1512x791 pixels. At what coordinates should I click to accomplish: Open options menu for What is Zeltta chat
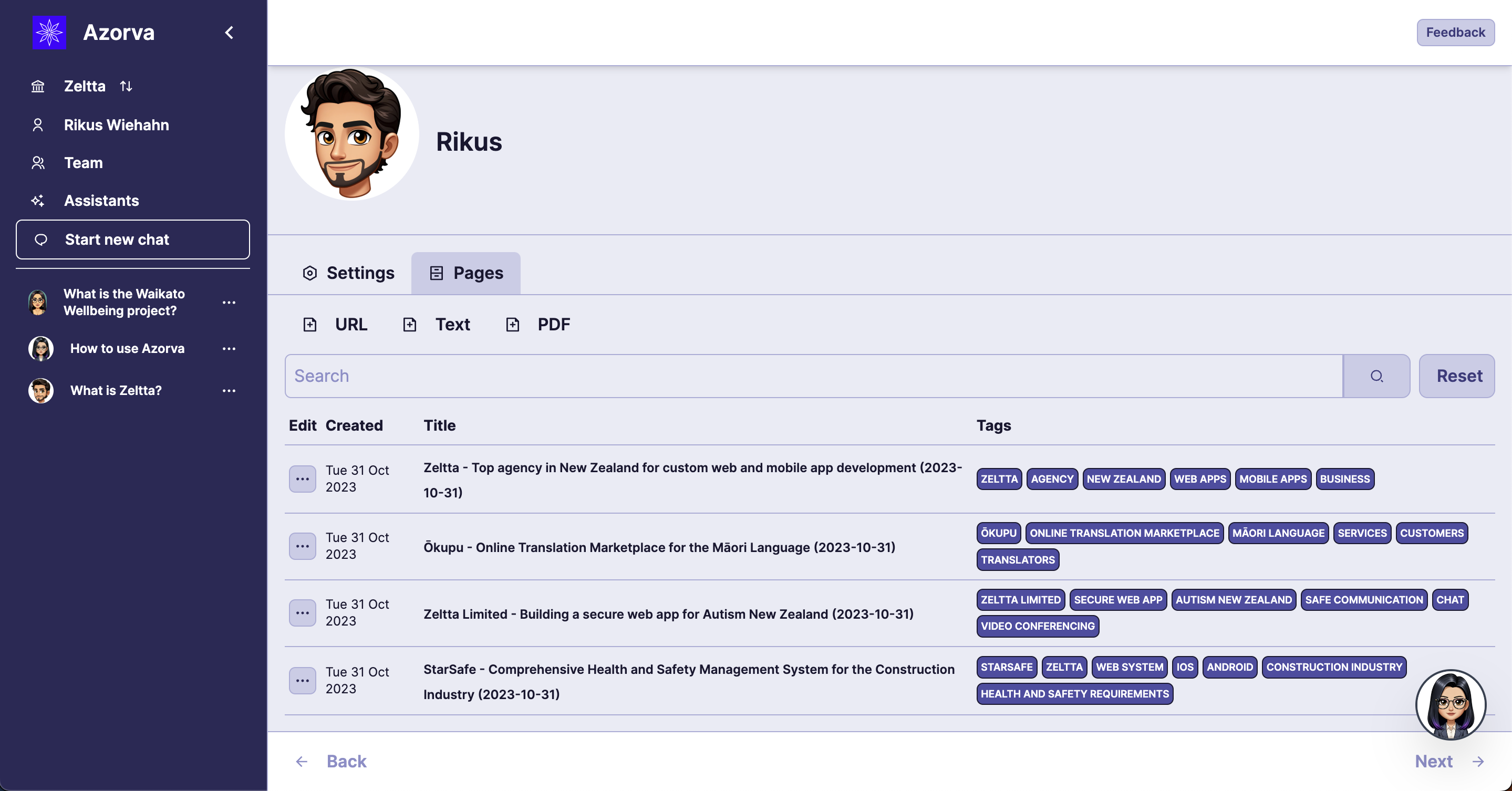[229, 391]
